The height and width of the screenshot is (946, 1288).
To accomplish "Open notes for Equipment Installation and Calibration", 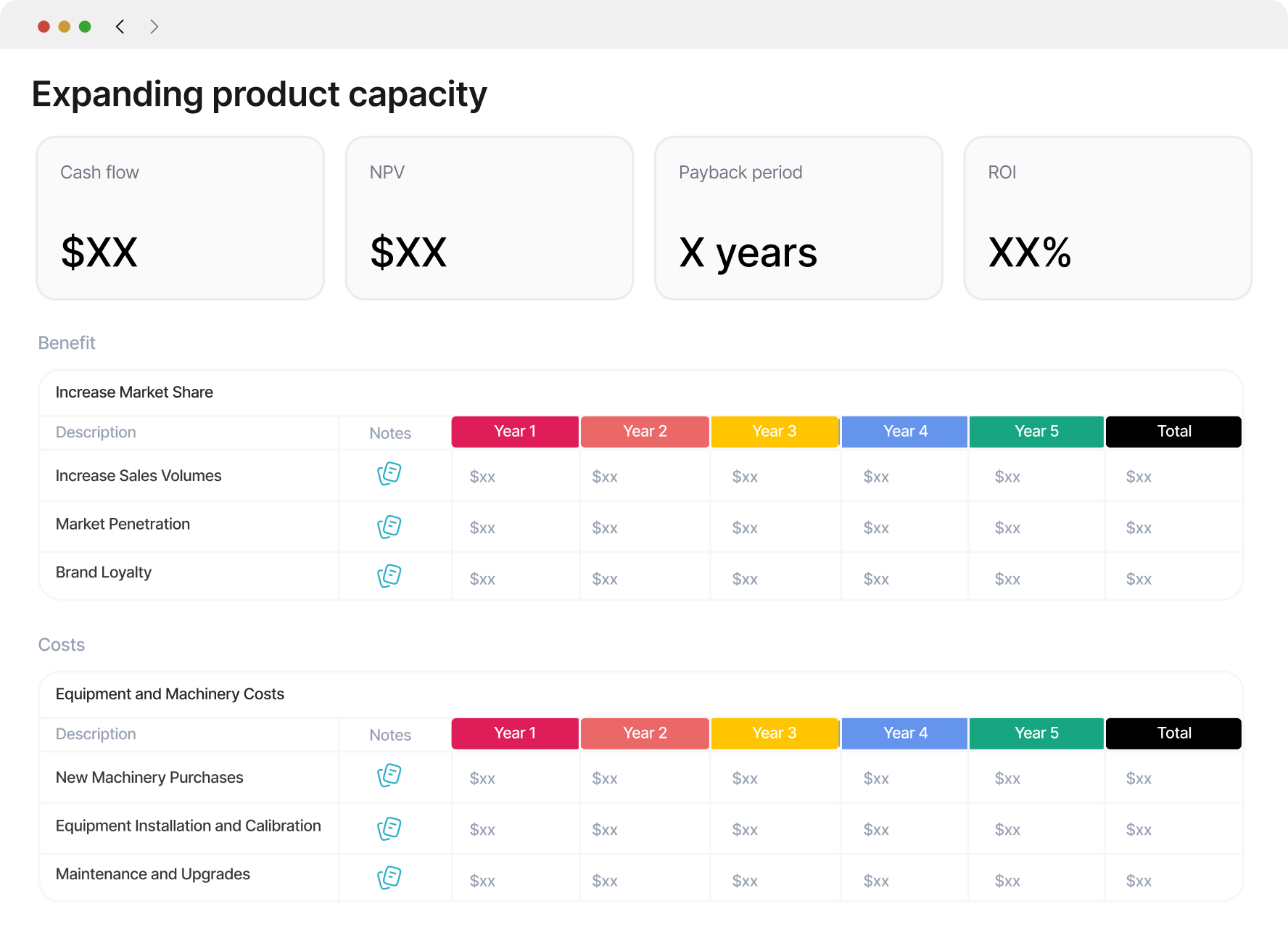I will pyautogui.click(x=389, y=828).
